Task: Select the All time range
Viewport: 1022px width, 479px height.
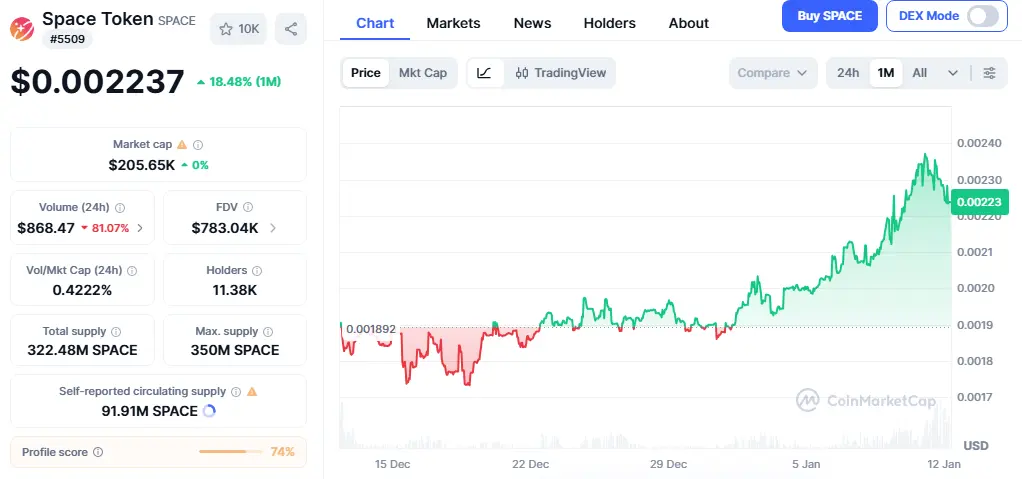Action: [x=920, y=73]
